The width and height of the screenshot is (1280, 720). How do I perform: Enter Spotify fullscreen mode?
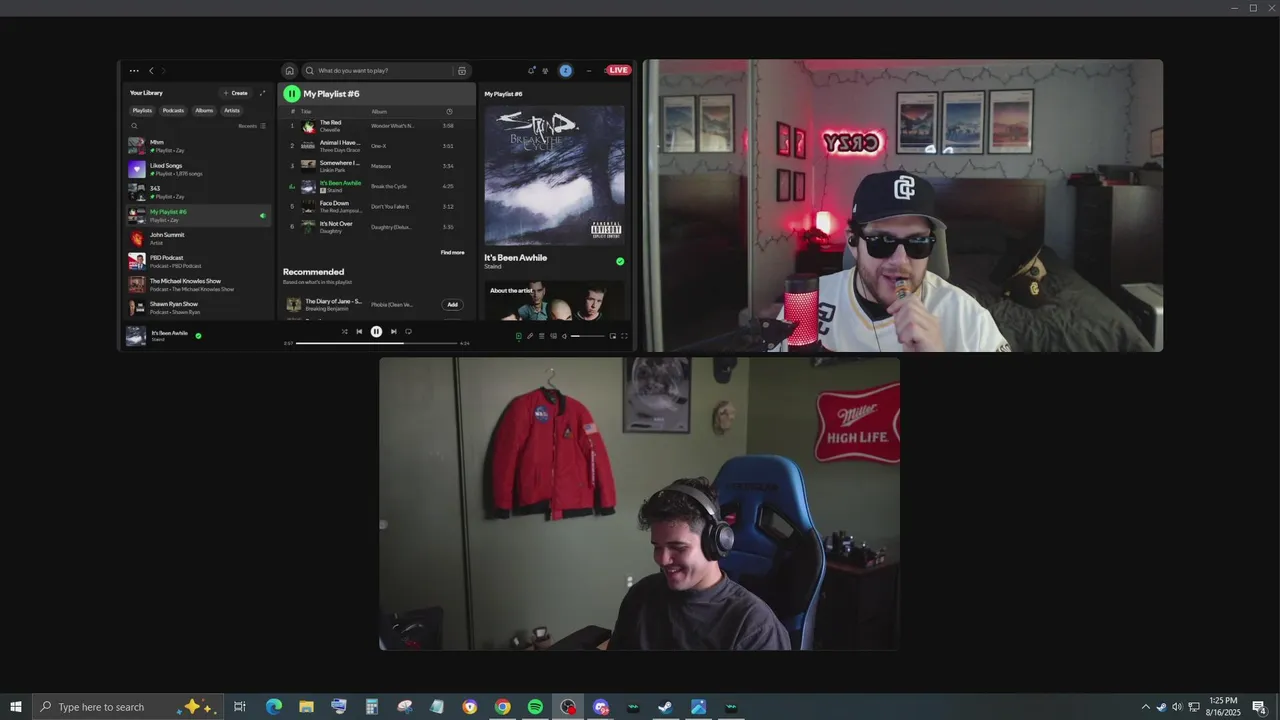(x=625, y=336)
